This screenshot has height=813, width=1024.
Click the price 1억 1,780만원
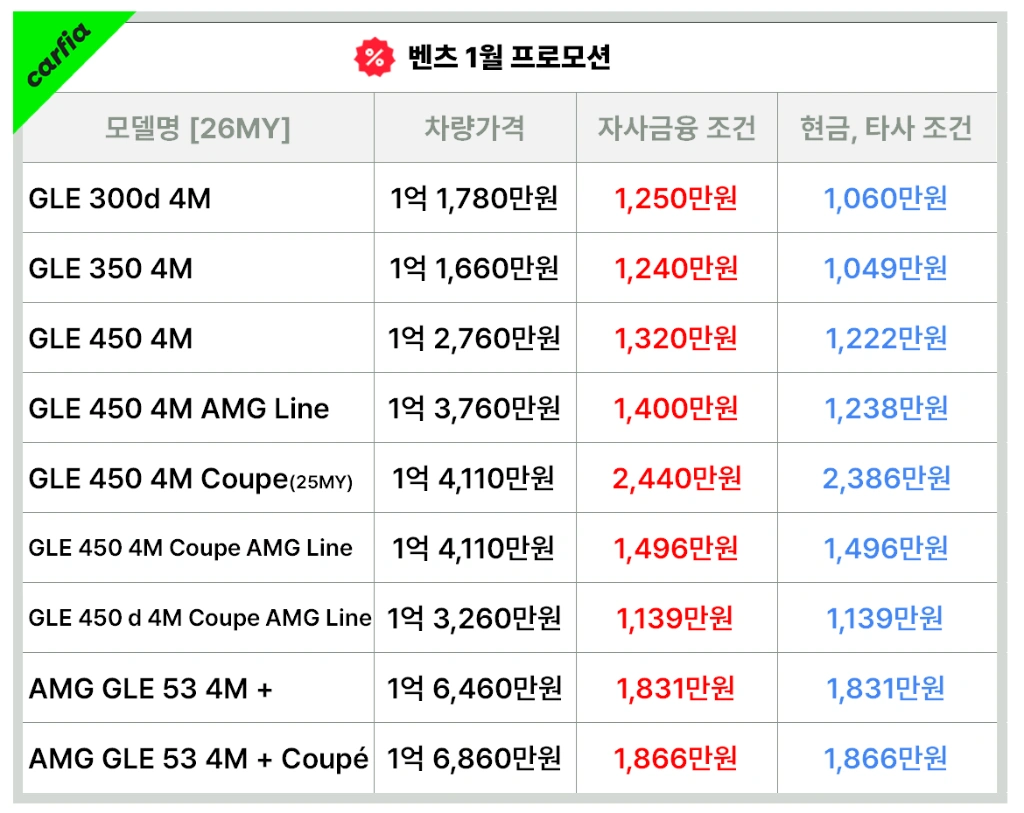coord(474,199)
